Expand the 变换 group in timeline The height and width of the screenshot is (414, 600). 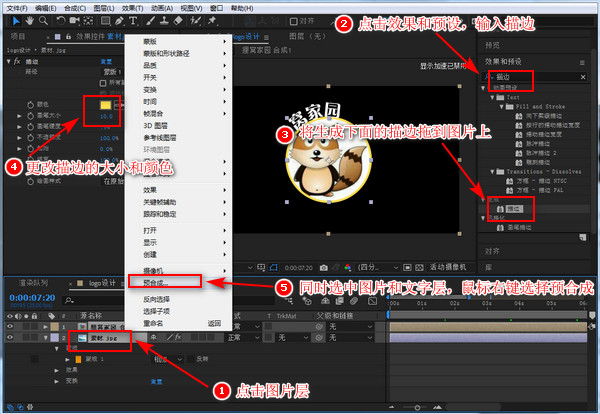pos(57,381)
